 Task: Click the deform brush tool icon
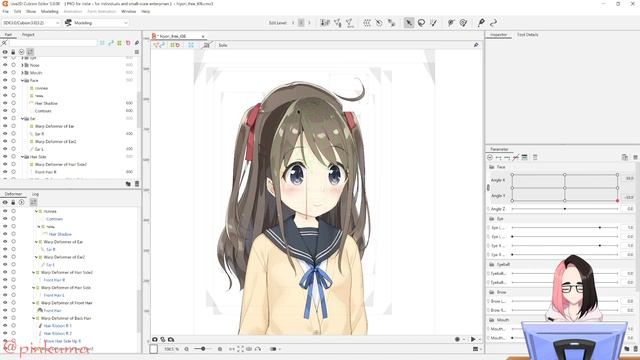pos(463,23)
